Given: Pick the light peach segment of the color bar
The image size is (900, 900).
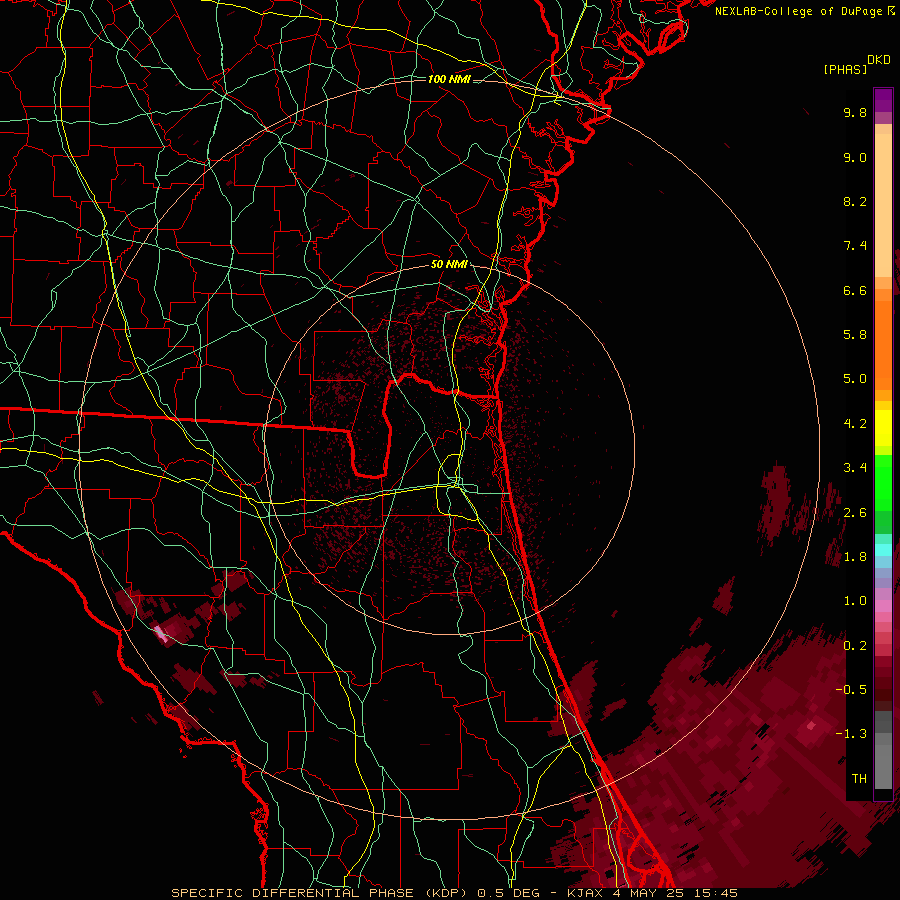Looking at the screenshot, I should (883, 205).
